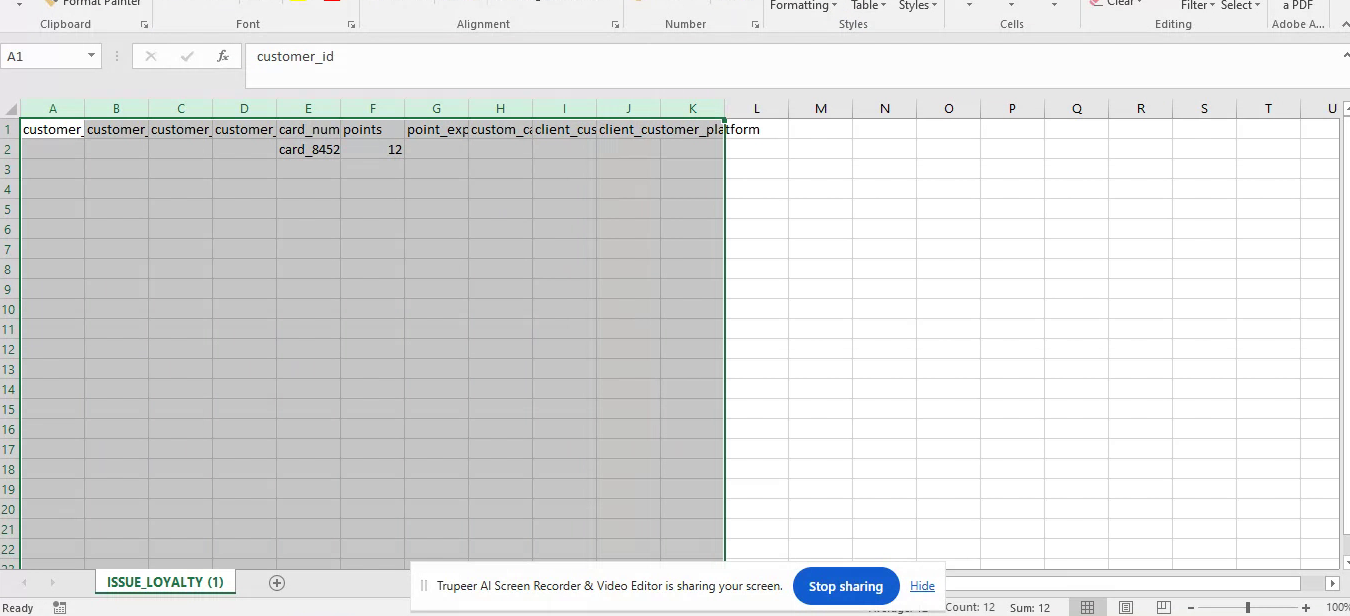
Task: Click Stop sharing button
Action: [x=846, y=586]
